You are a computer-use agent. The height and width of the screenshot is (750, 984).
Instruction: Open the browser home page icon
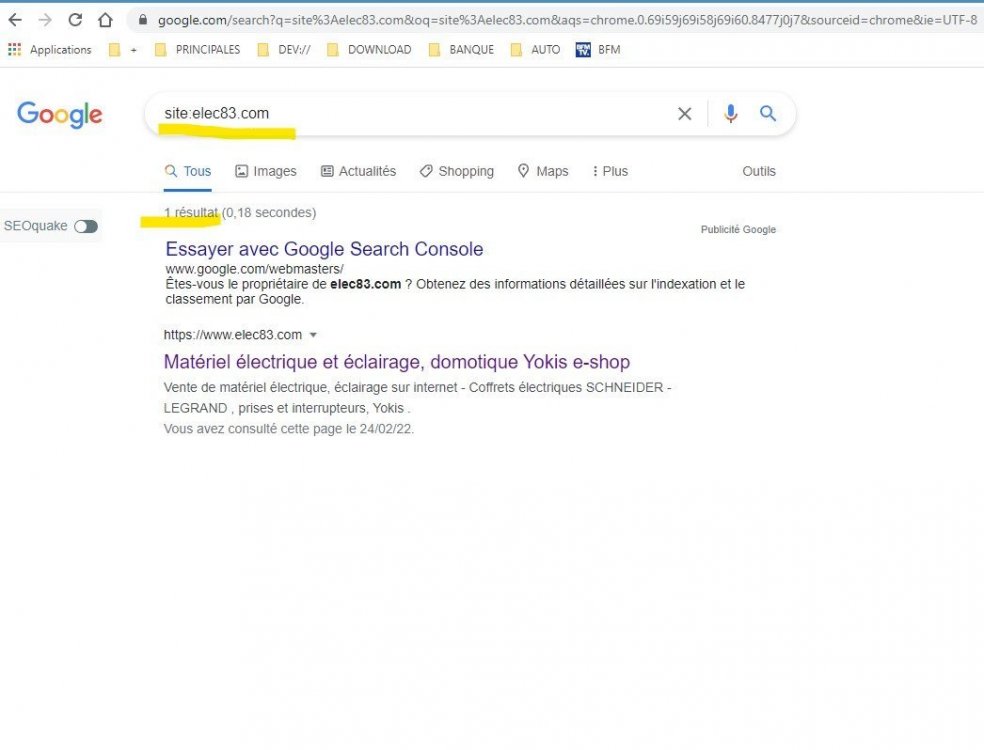coord(105,20)
